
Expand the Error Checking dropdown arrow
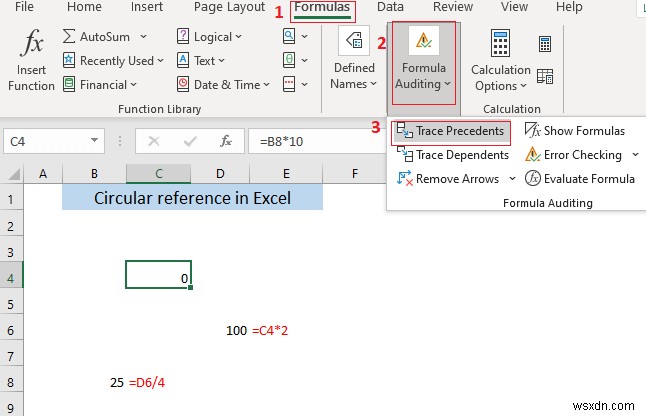click(636, 155)
